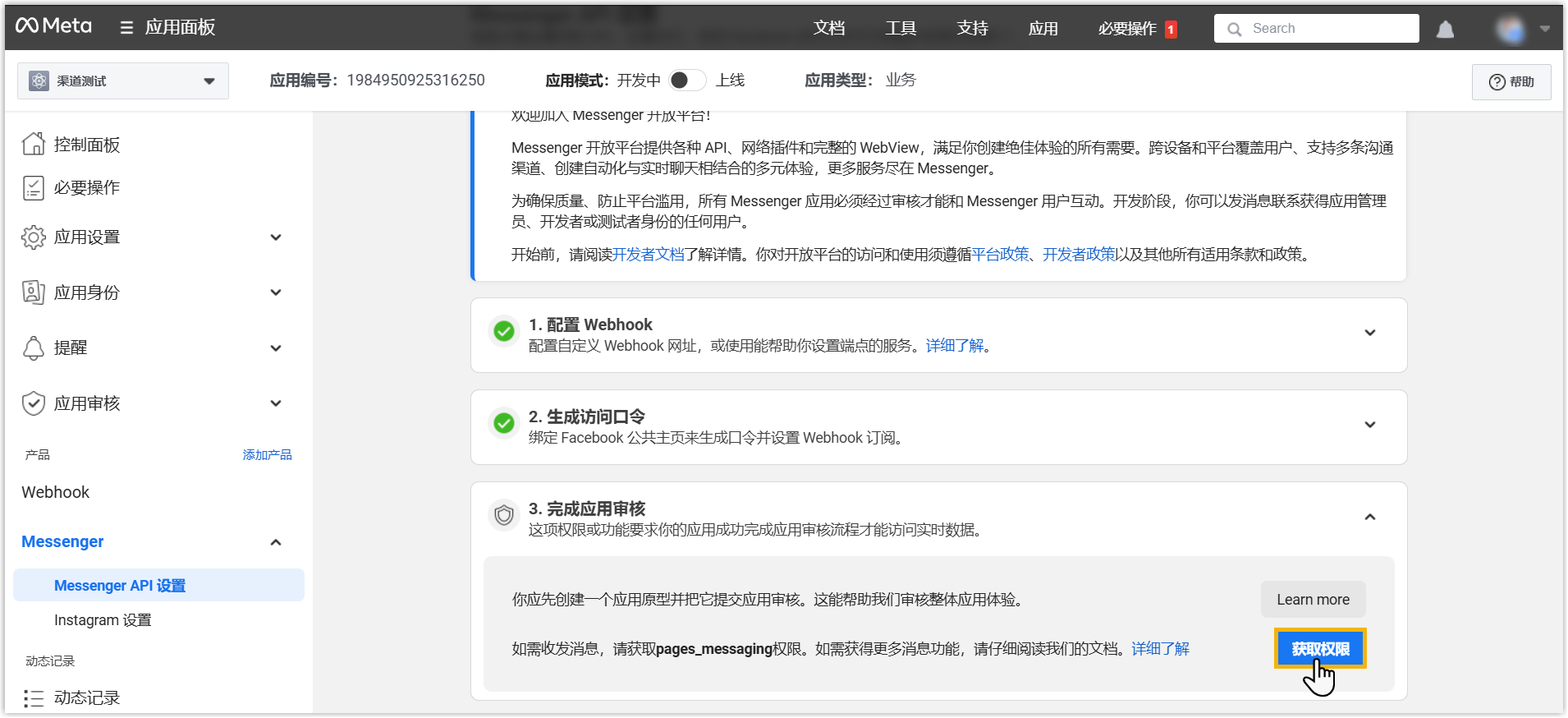Viewport: 1568px width, 718px height.
Task: Click the 获取权限 button
Action: click(x=1319, y=649)
